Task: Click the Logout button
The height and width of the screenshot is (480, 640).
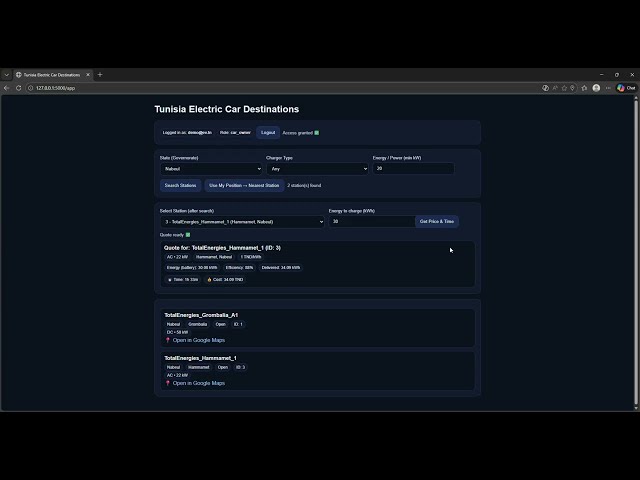Action: click(x=268, y=133)
